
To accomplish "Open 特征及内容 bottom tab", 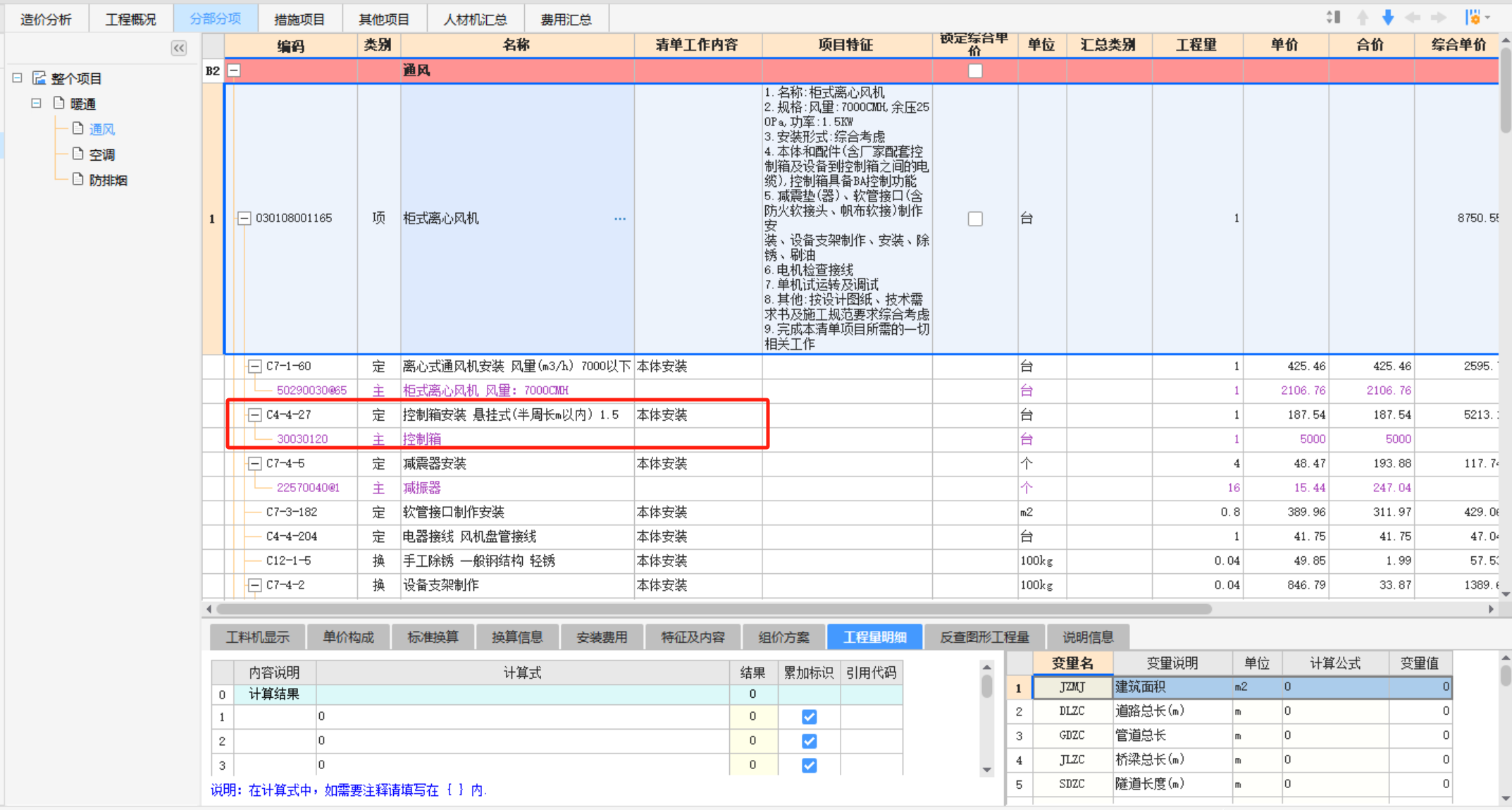I will pos(693,637).
